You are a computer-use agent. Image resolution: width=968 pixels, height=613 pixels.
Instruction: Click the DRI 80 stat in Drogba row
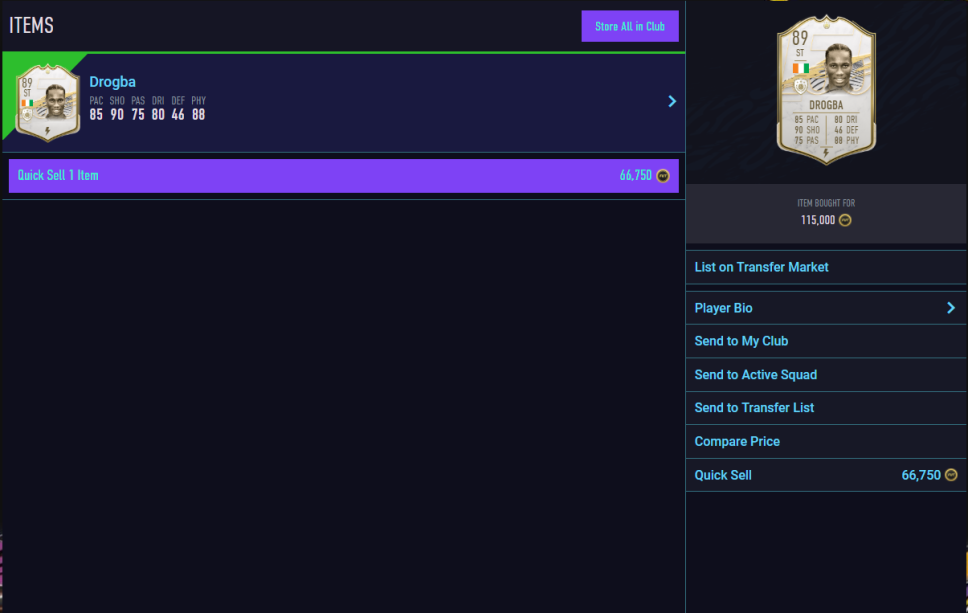[x=158, y=109]
